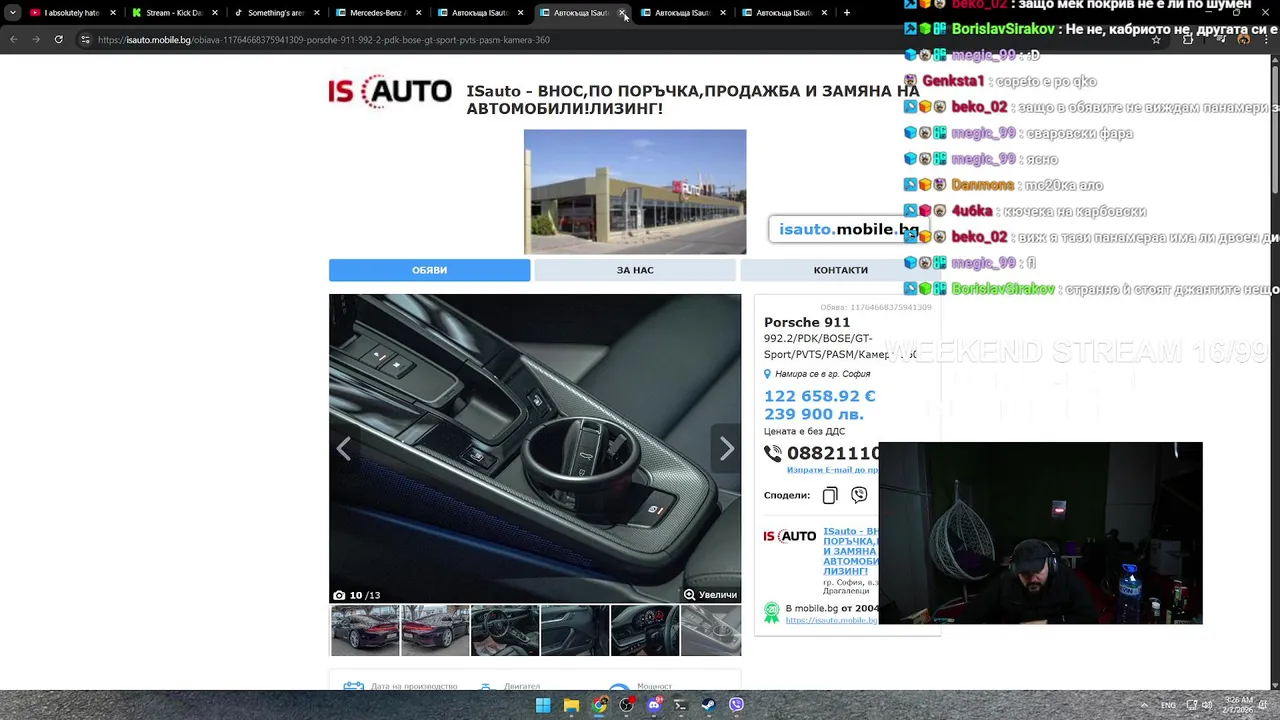Open the taskbar clock and calendar
The height and width of the screenshot is (720, 1280).
click(1238, 705)
